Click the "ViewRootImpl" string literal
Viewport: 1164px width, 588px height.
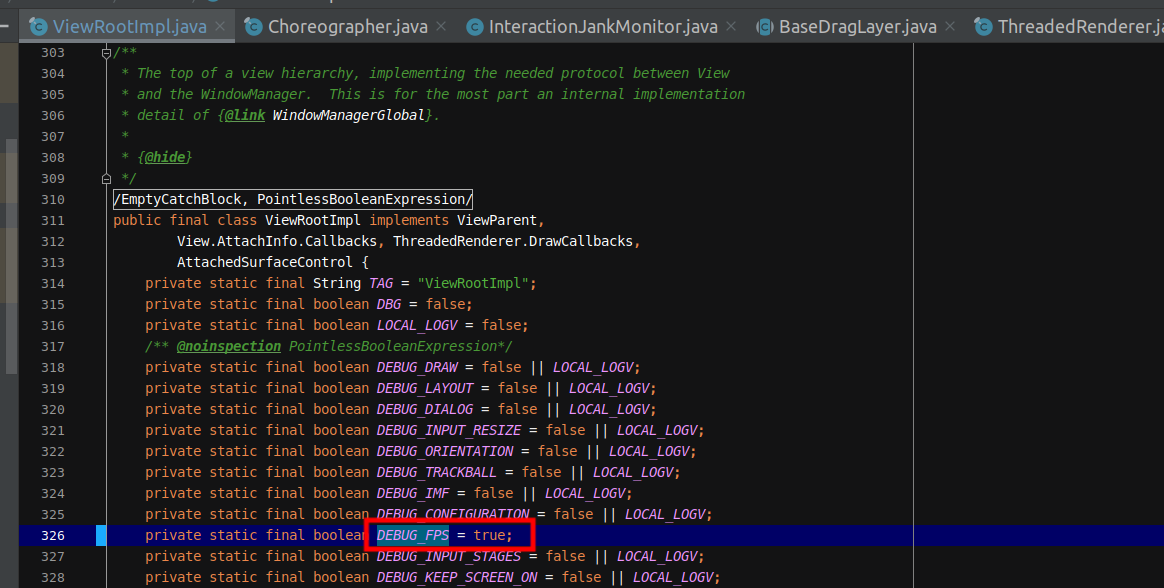(x=473, y=284)
